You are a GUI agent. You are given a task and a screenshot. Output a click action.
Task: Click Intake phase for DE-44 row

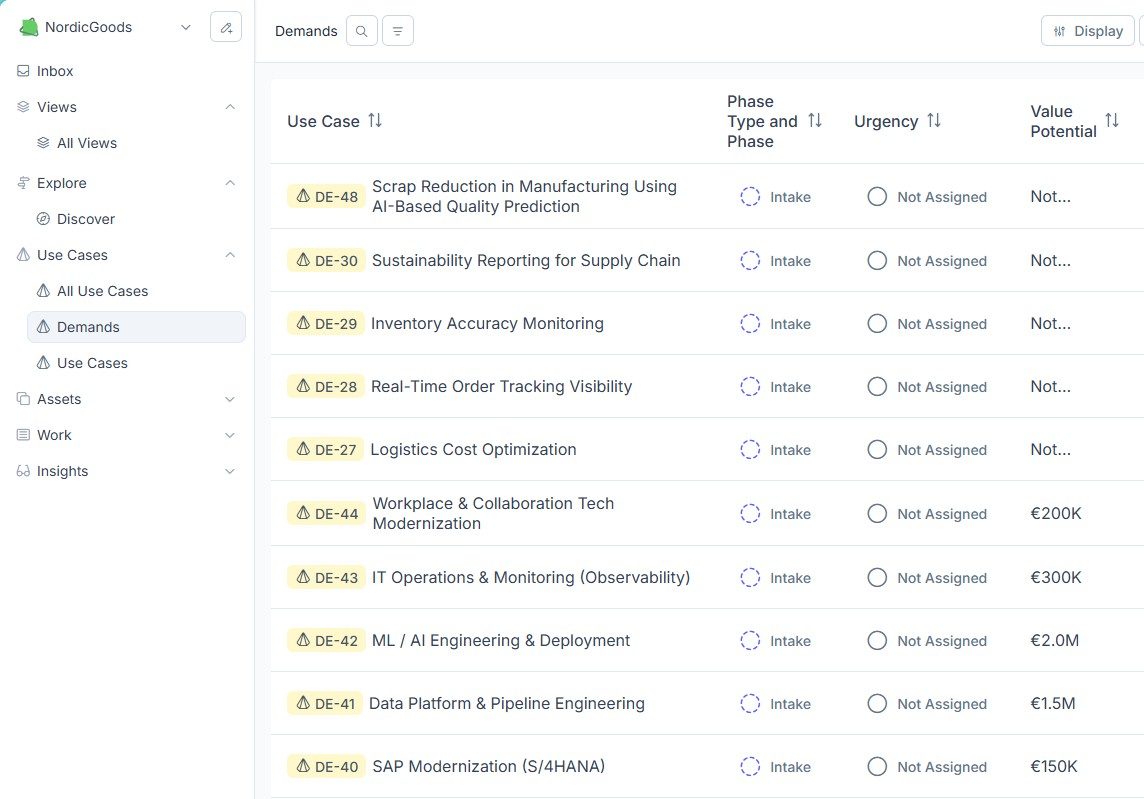click(x=776, y=514)
